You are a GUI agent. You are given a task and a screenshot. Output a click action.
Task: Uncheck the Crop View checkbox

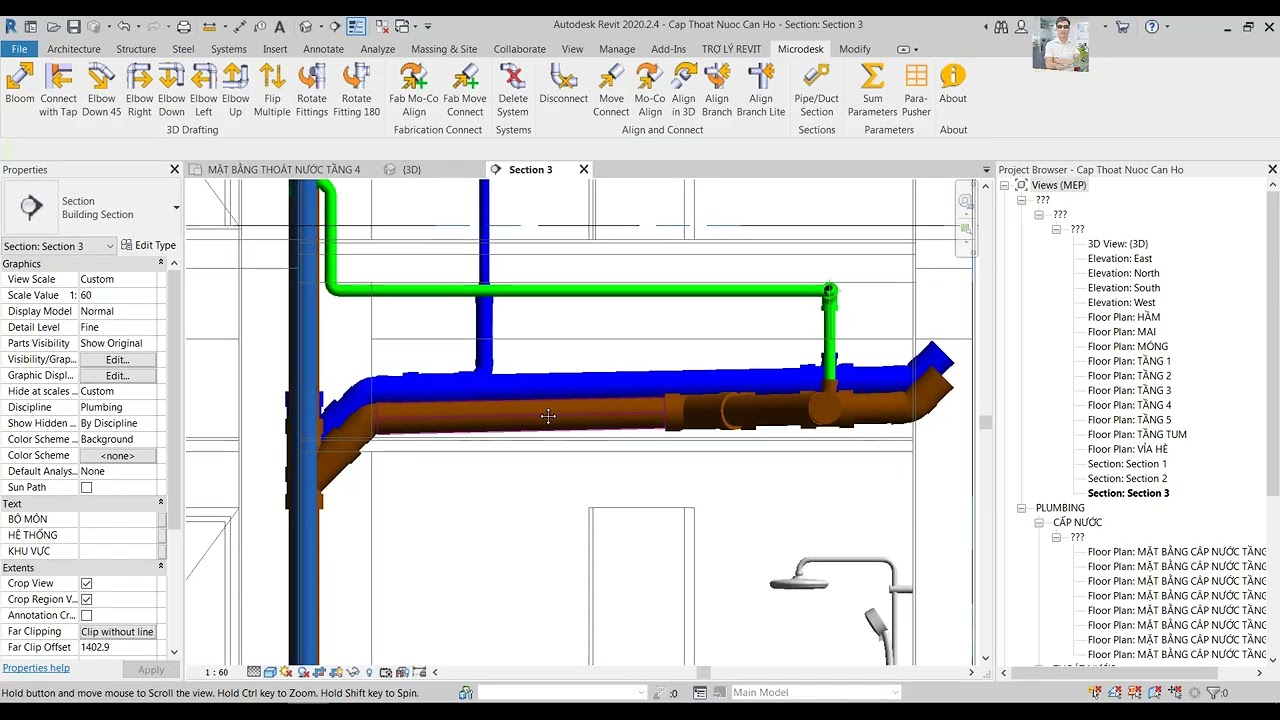point(86,584)
